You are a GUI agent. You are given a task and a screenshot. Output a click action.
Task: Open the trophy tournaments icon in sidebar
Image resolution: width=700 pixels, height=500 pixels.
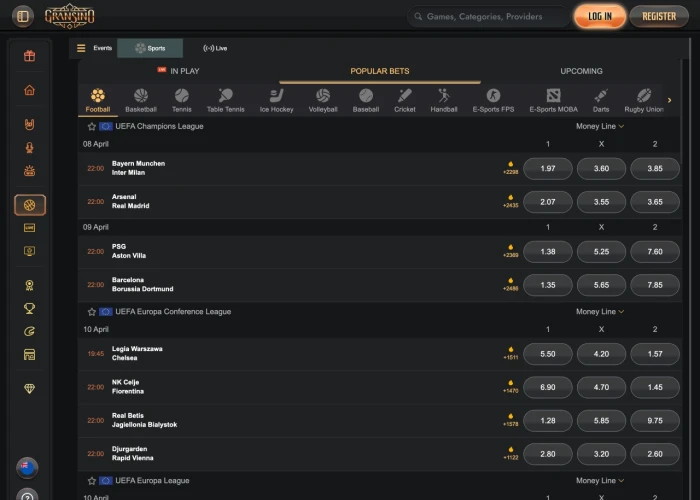[29, 308]
